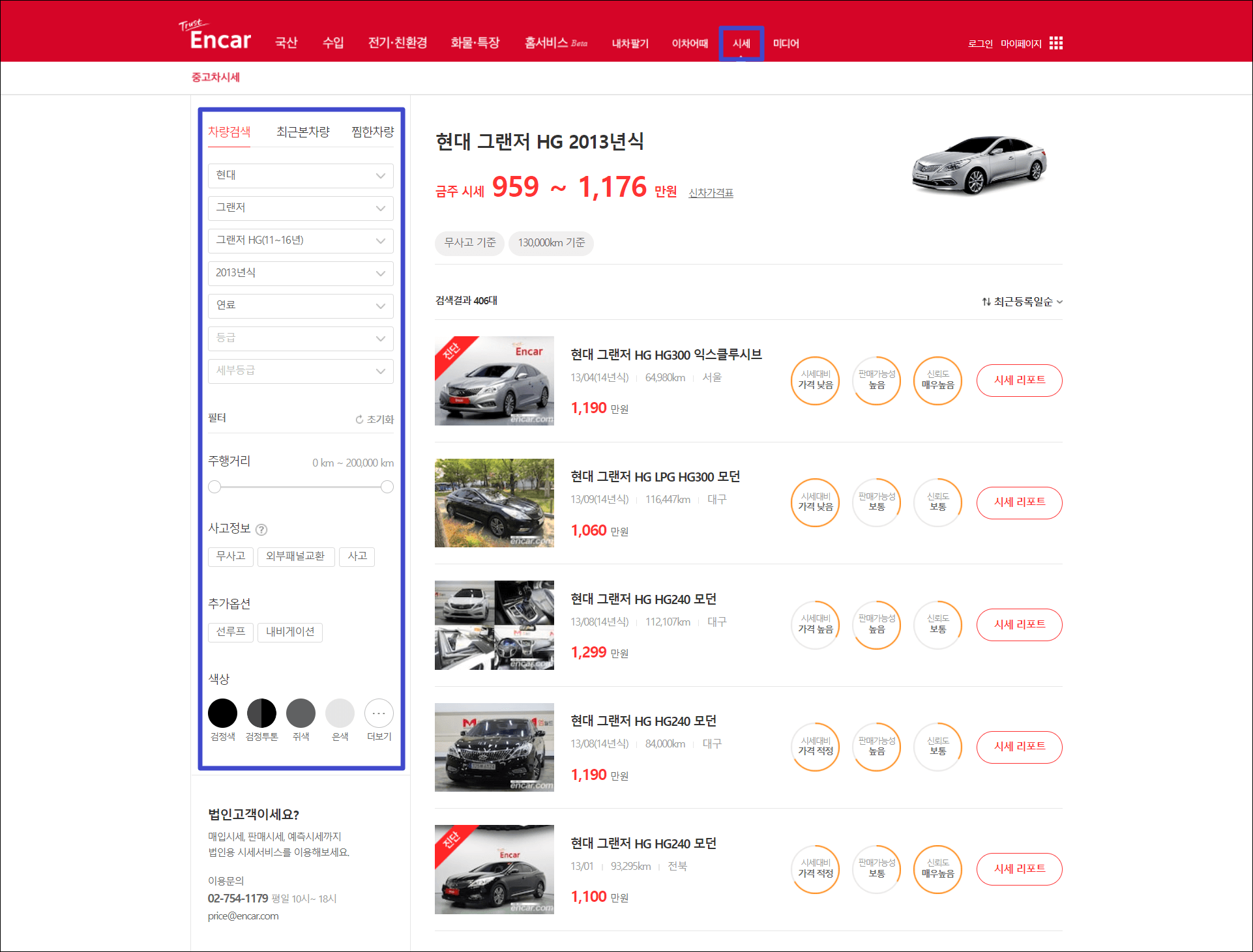The height and width of the screenshot is (952, 1253).
Task: Switch to the 최근본차량 tab
Action: (x=303, y=132)
